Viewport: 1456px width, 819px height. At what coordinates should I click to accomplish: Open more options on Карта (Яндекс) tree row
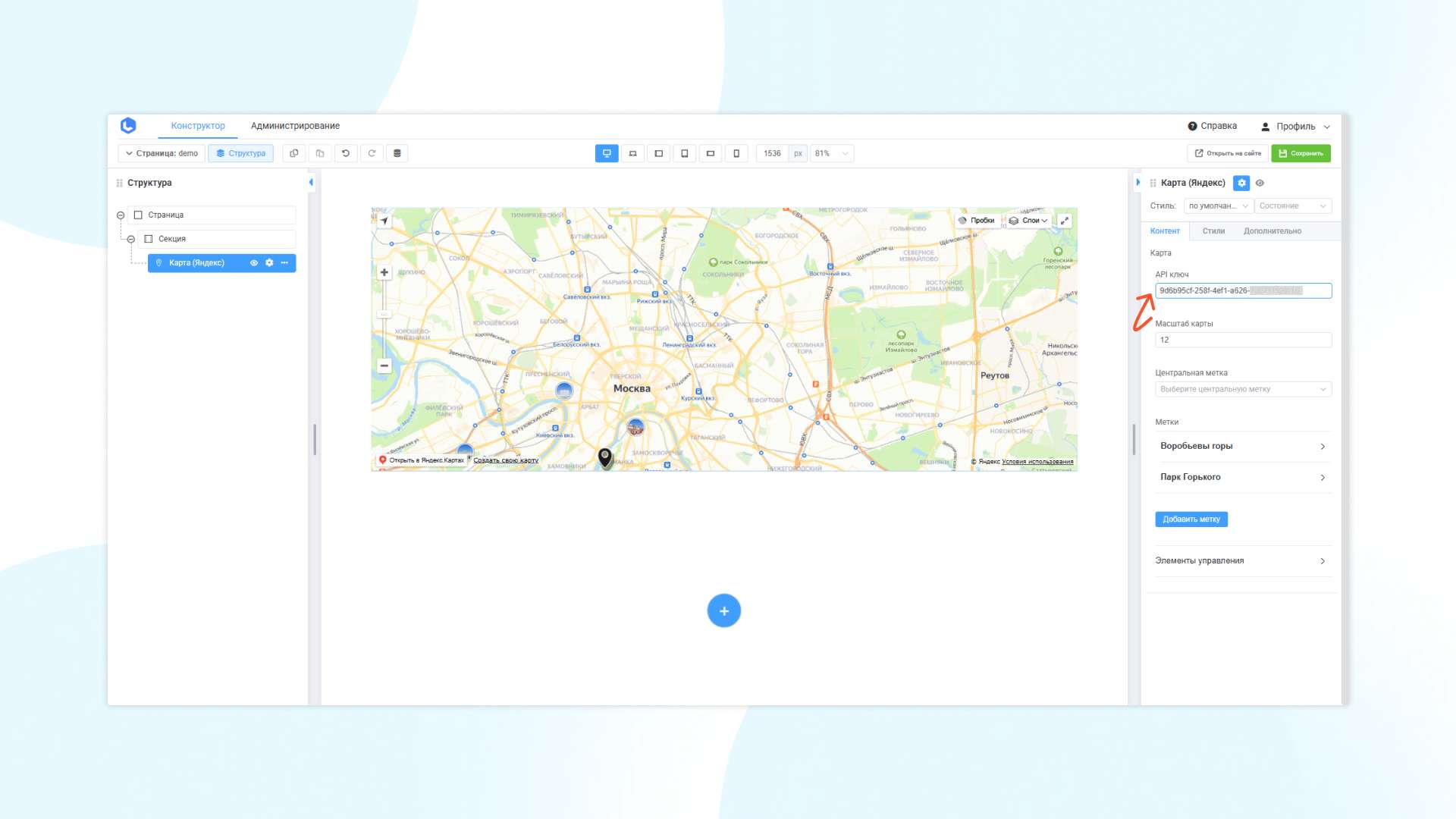tap(284, 263)
